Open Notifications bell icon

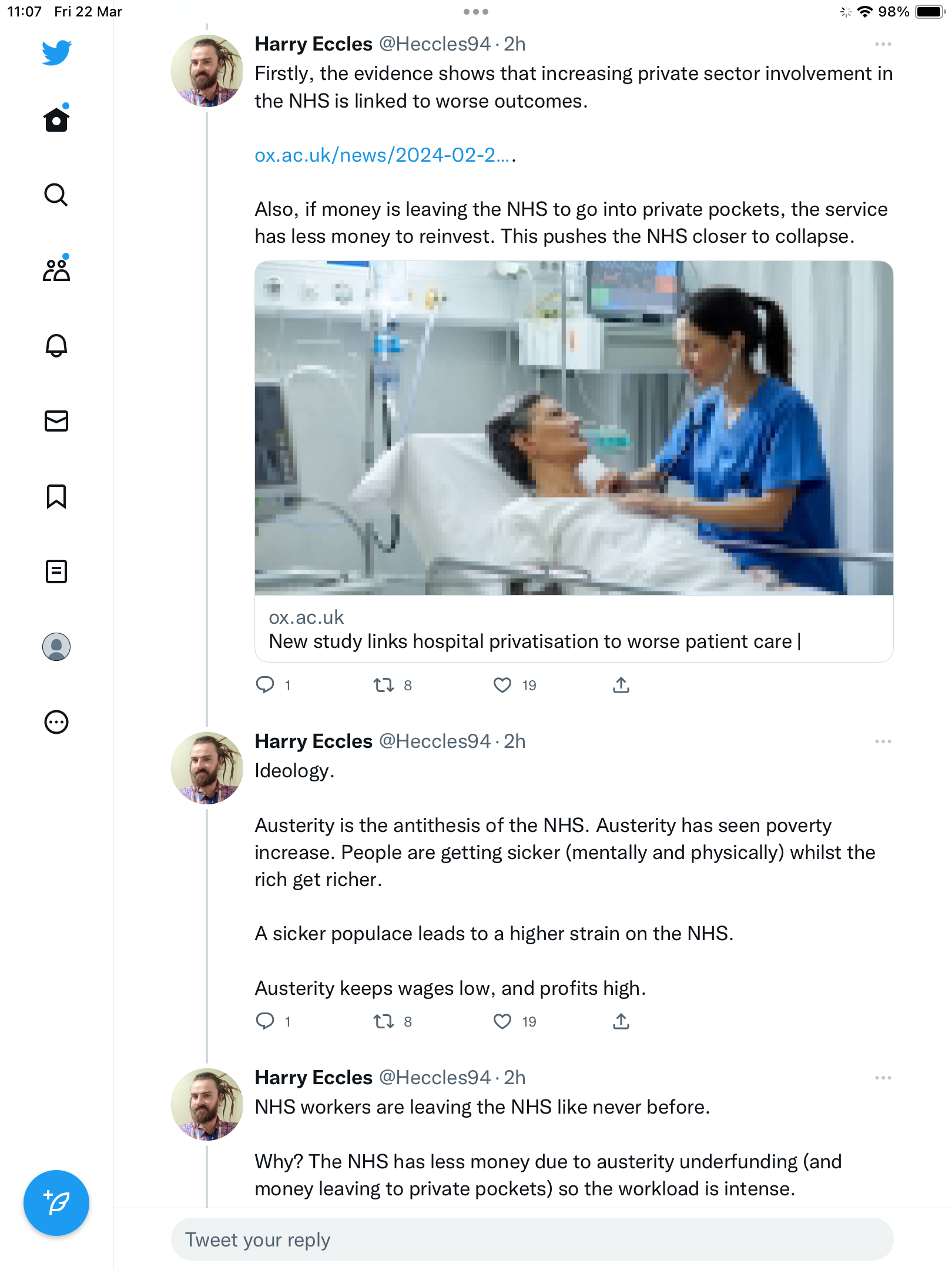point(56,345)
